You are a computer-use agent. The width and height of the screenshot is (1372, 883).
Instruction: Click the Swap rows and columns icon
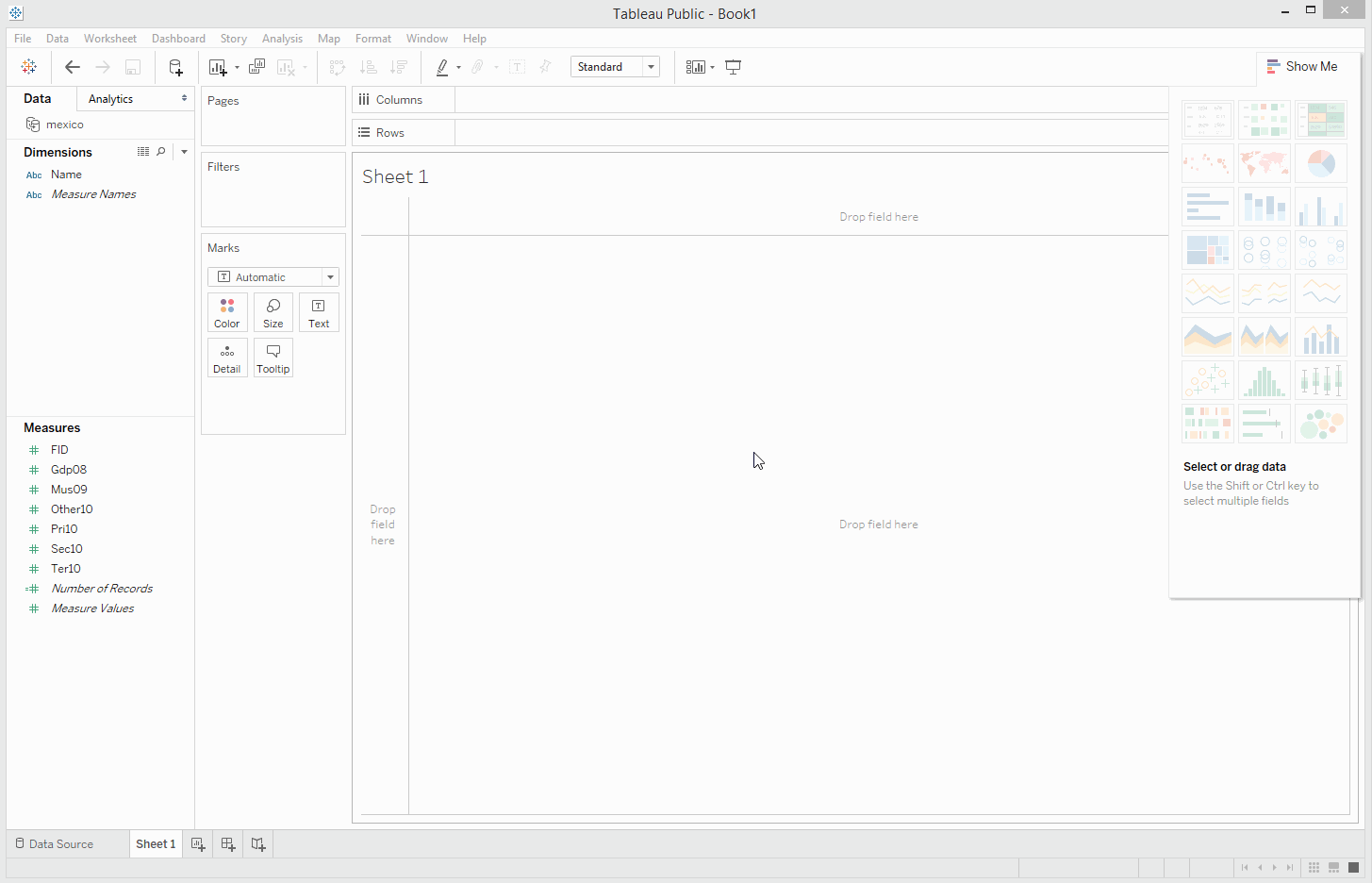click(338, 67)
